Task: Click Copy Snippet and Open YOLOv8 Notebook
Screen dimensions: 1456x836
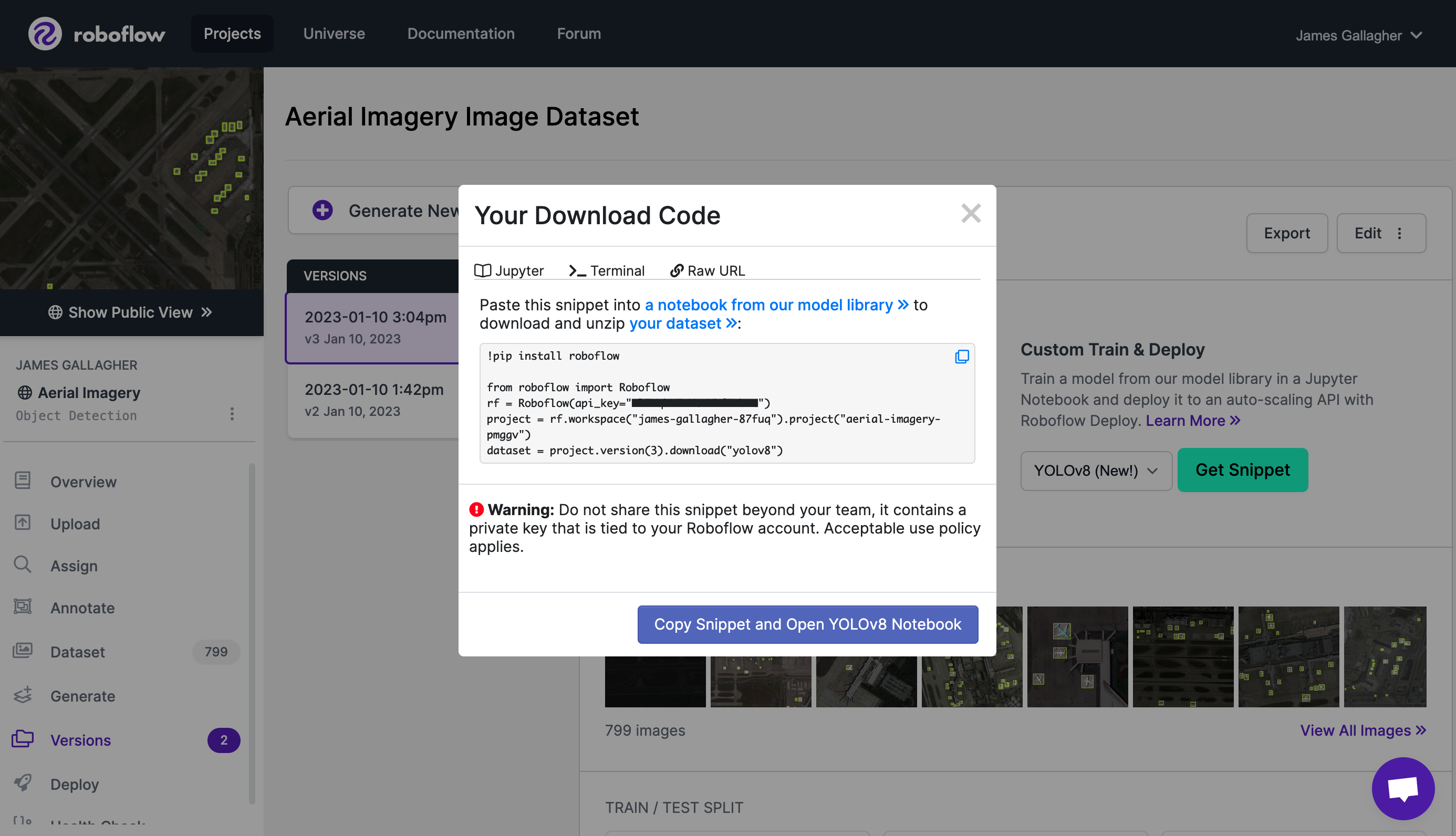Action: (808, 624)
